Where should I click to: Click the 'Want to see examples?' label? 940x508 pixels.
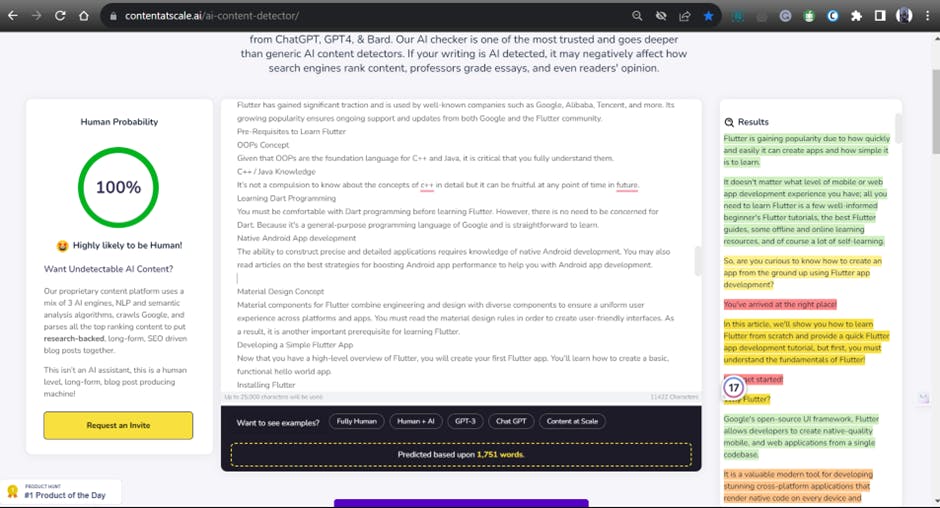click(278, 423)
